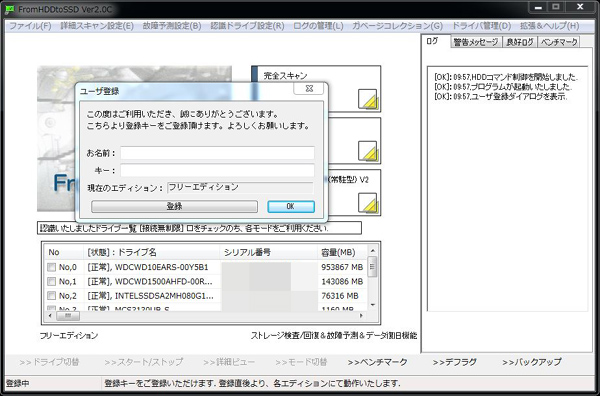
Task: Click >>ドライブ切替 link
Action: [49, 362]
